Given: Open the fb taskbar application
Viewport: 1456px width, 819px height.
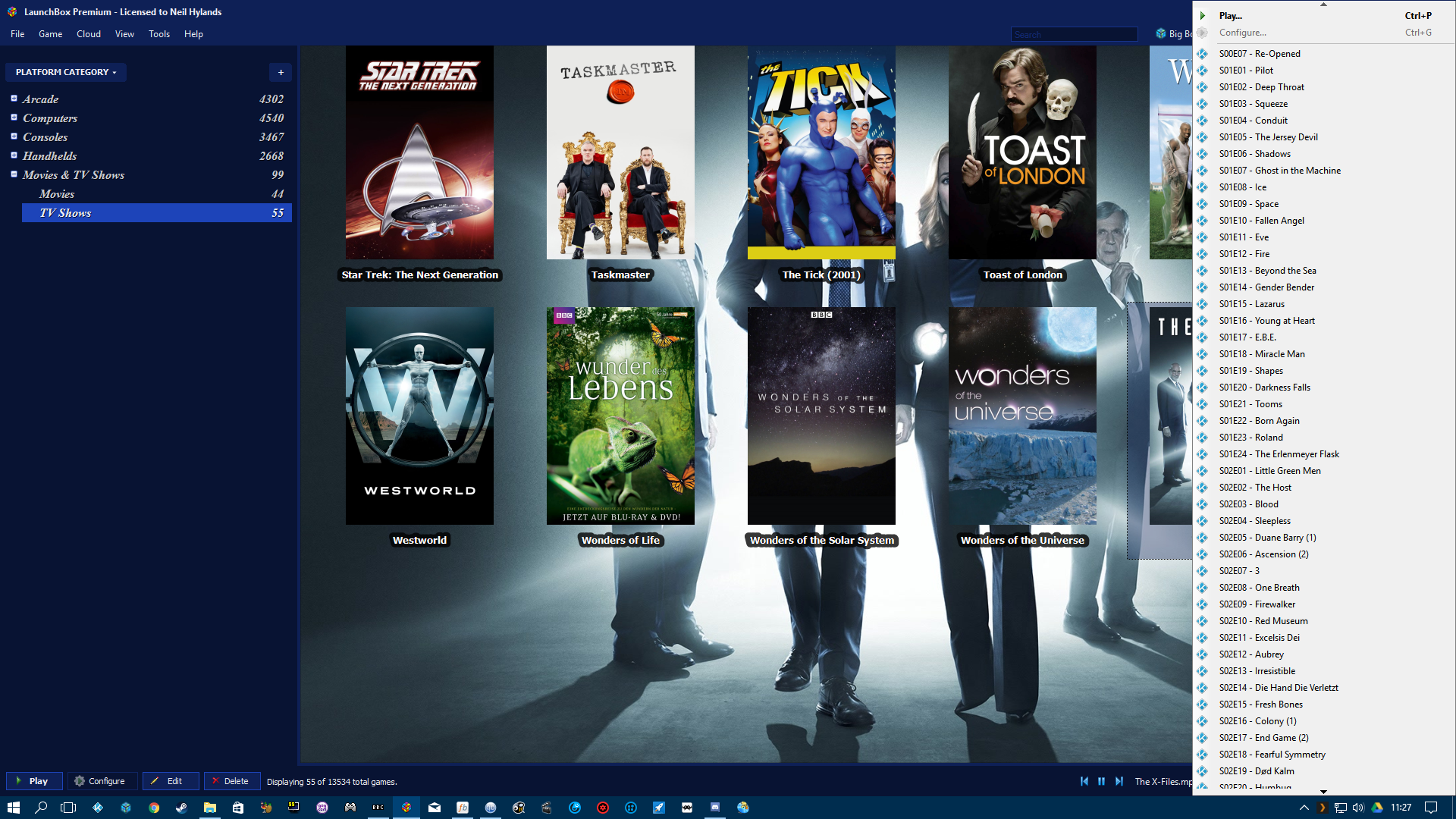Looking at the screenshot, I should point(463,808).
